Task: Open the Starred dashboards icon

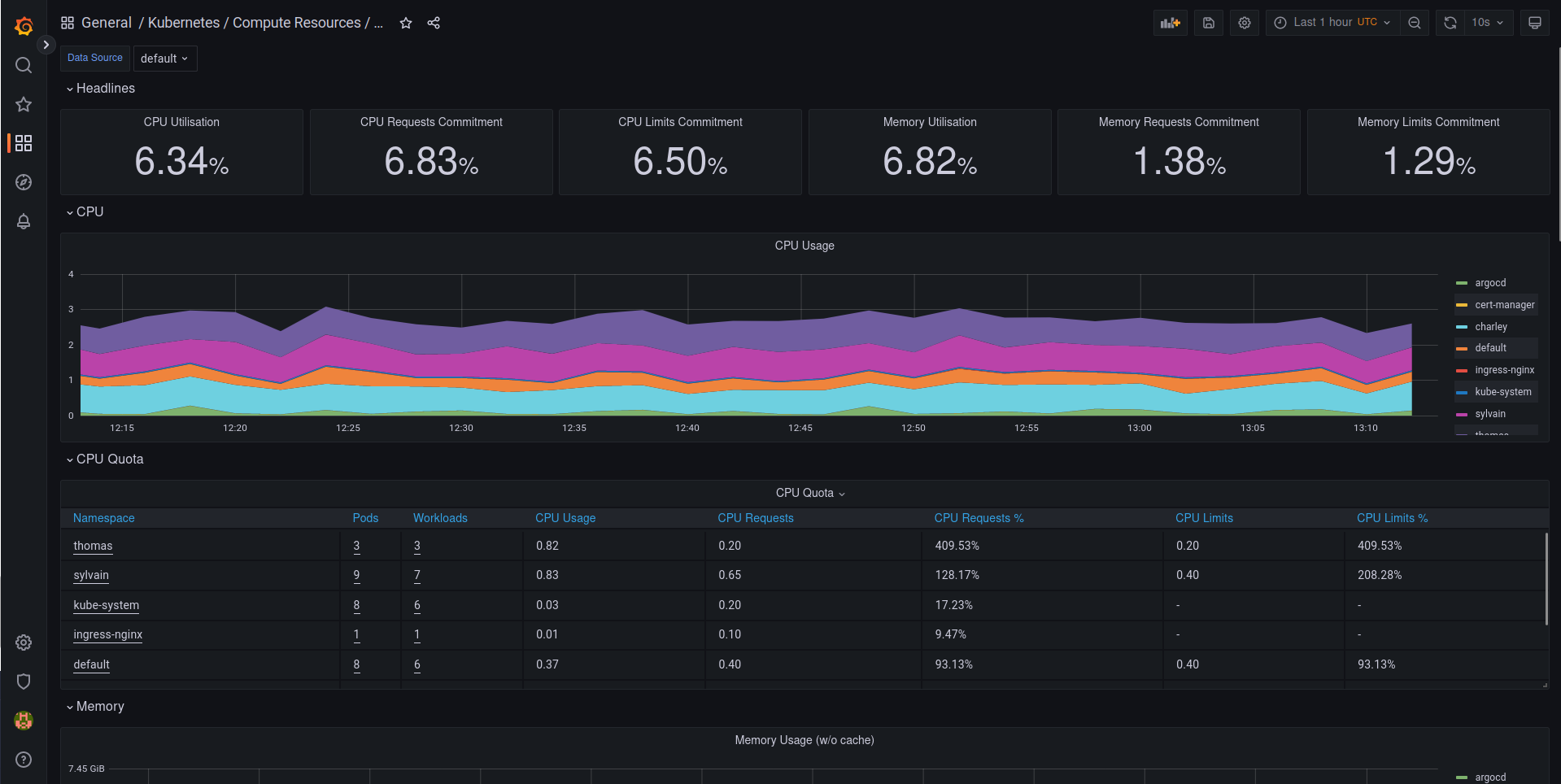Action: point(24,104)
